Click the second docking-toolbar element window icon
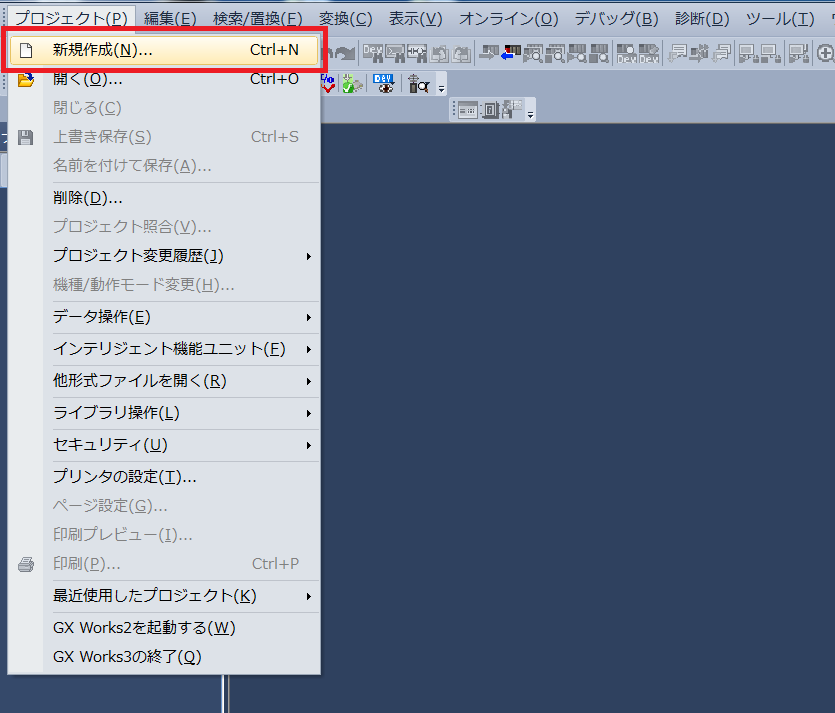Screen dimensions: 835x713 point(490,110)
